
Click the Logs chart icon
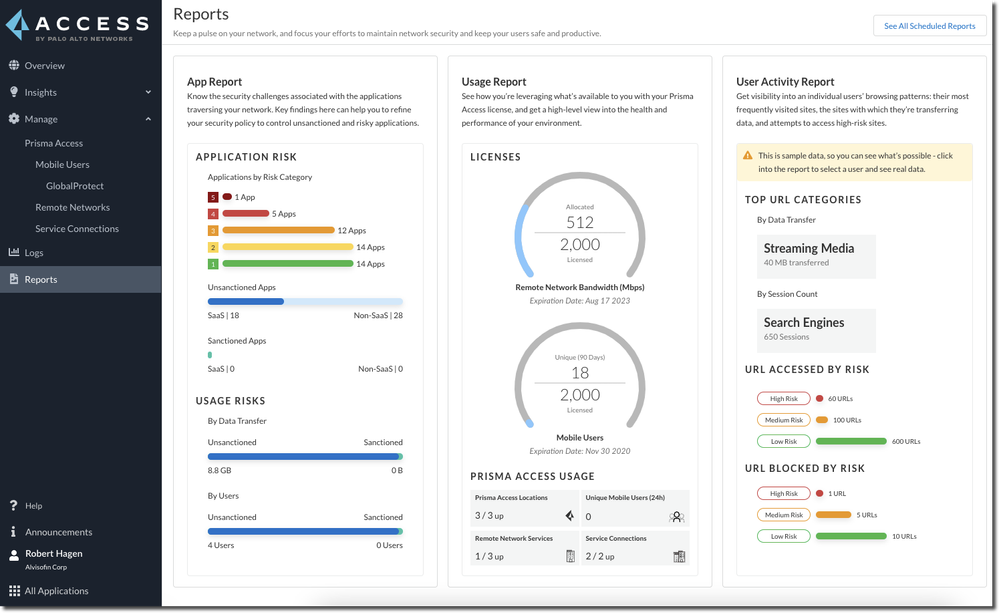point(14,253)
